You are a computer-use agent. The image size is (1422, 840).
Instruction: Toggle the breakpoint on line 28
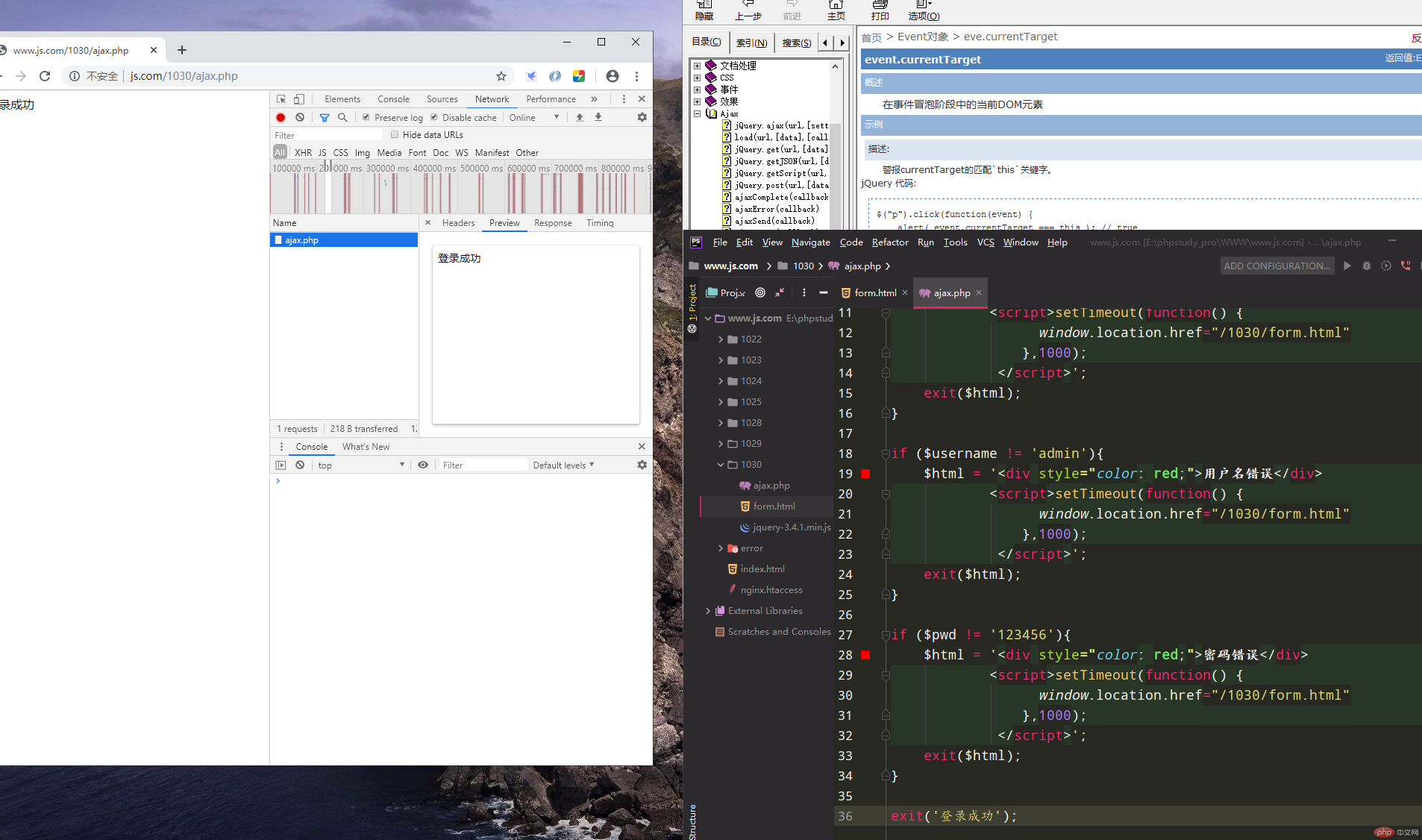[865, 655]
